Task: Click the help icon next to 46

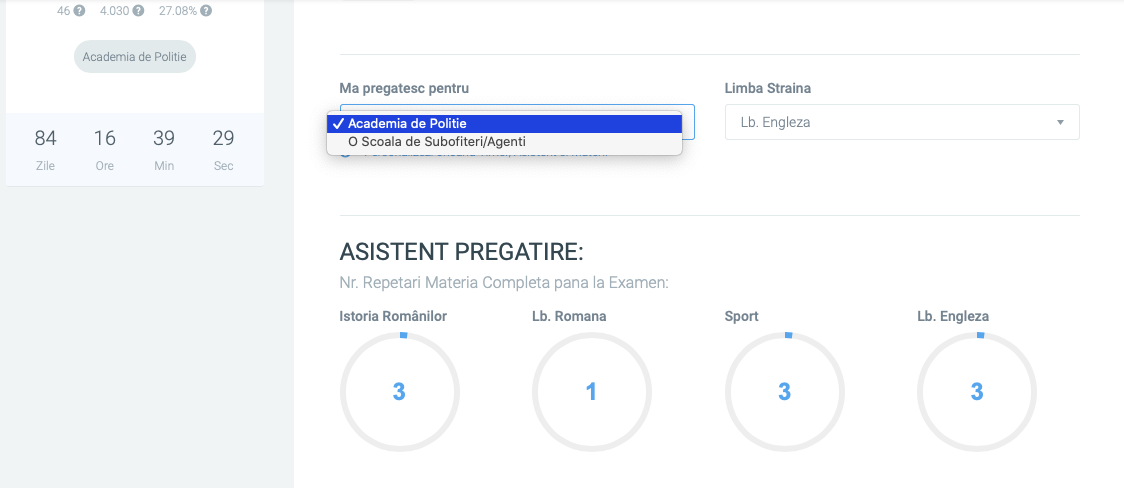Action: (x=79, y=11)
